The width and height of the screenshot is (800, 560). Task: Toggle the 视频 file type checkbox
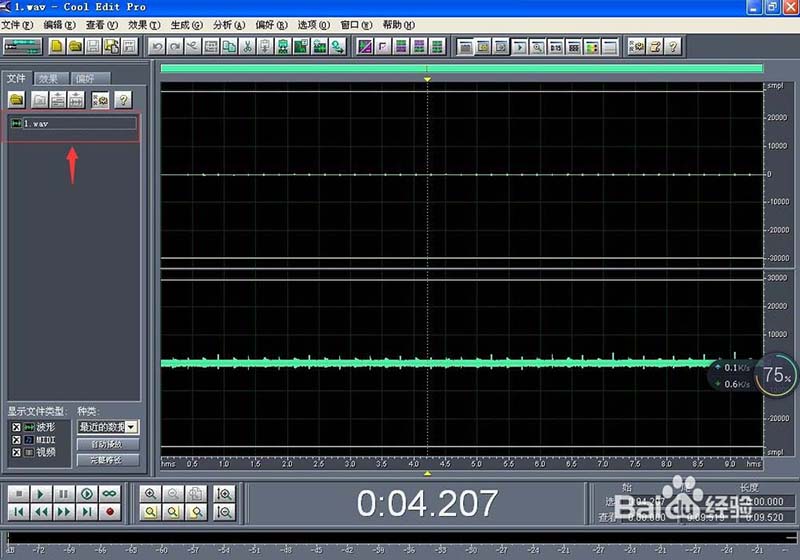click(16, 452)
